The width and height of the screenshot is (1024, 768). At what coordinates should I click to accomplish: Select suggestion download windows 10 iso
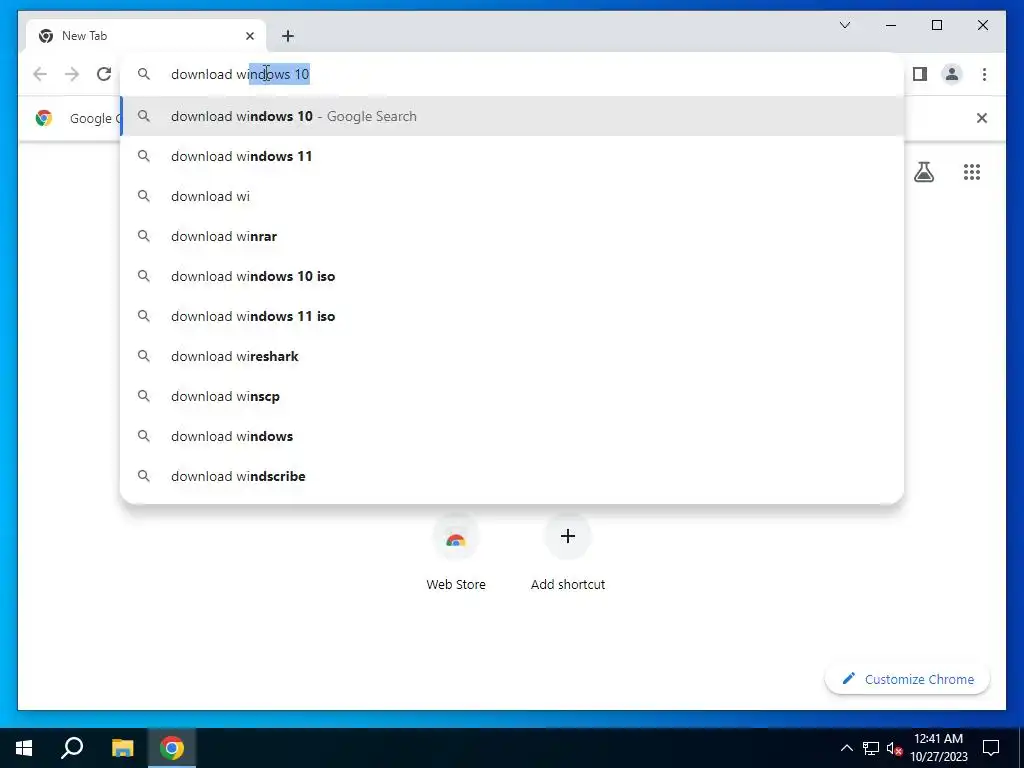pyautogui.click(x=512, y=276)
